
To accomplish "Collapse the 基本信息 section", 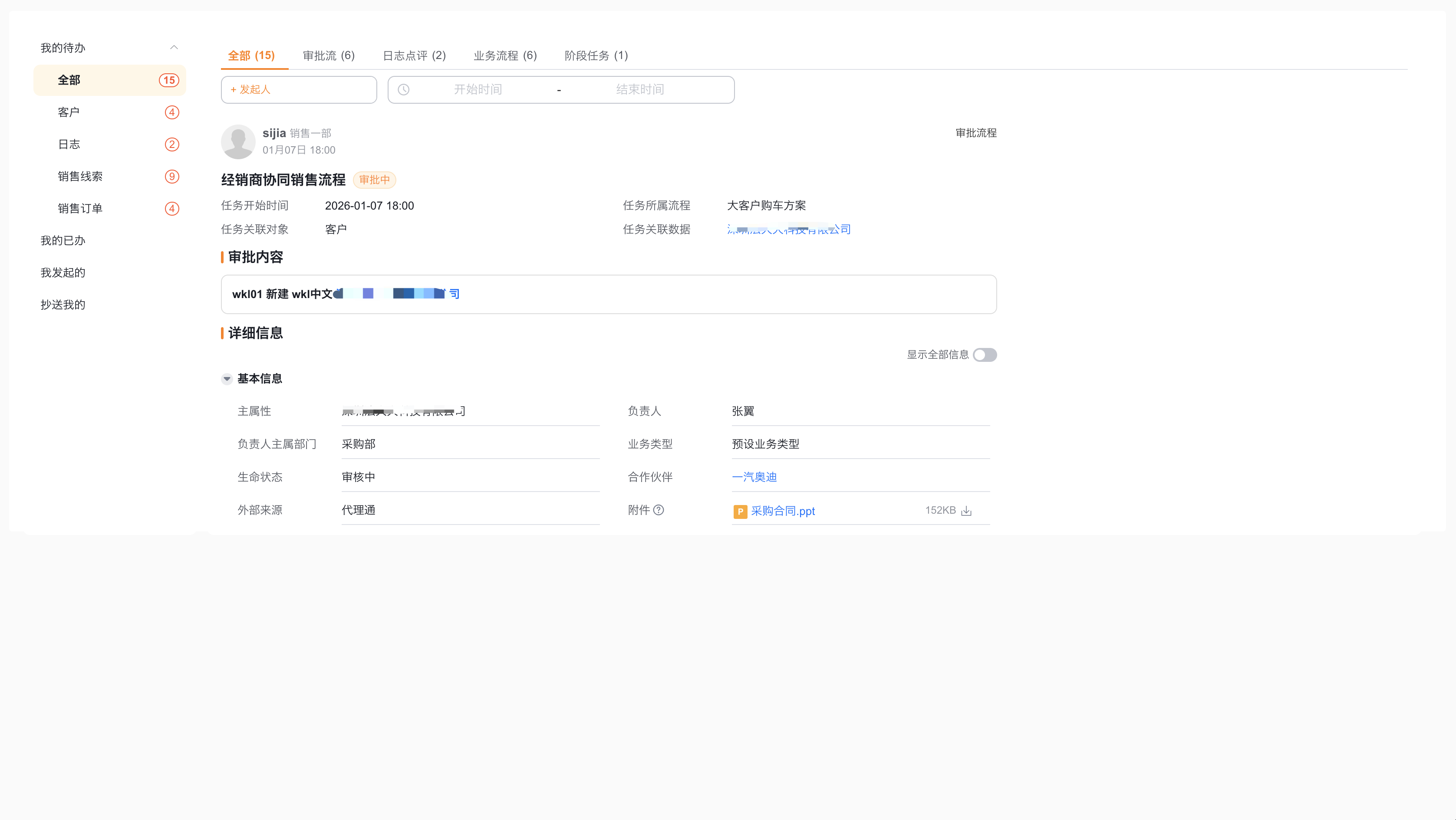I will (x=227, y=378).
